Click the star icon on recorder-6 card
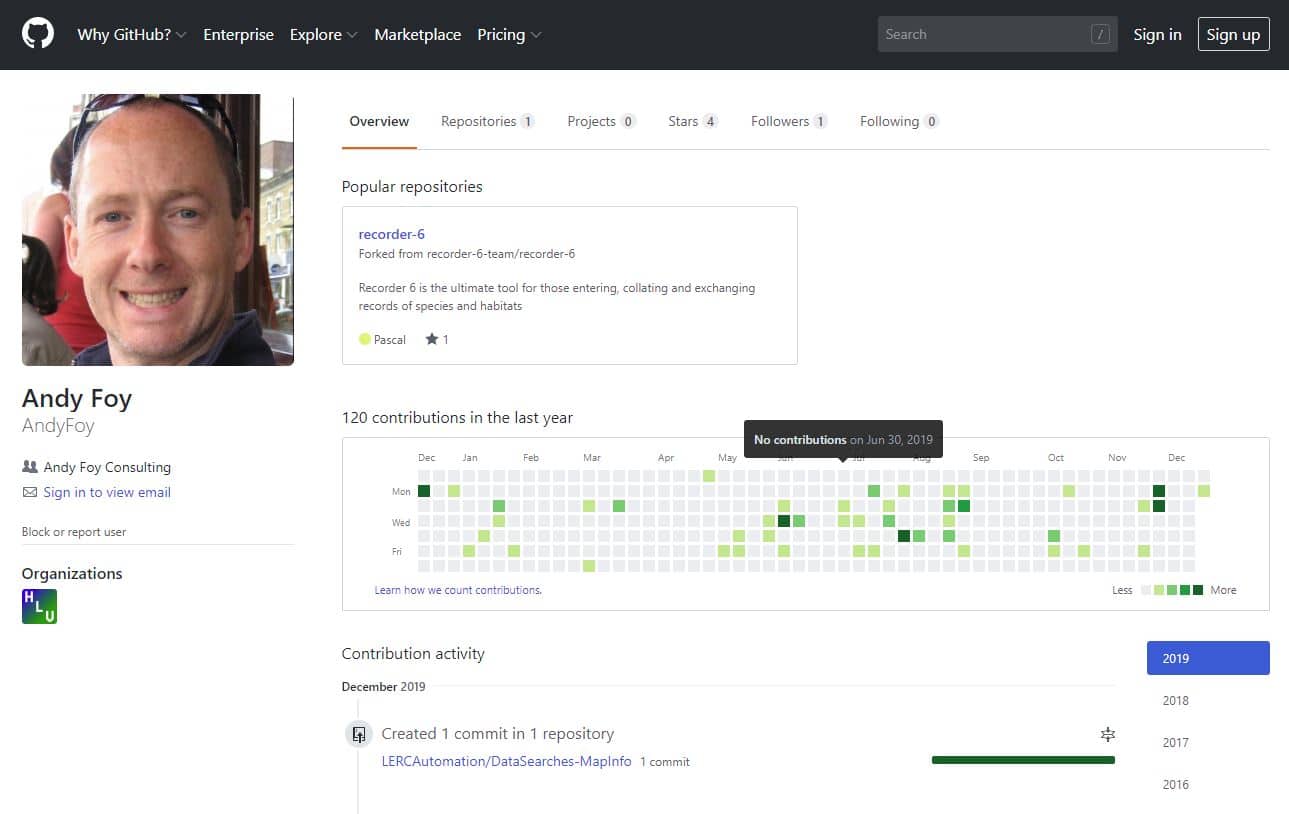This screenshot has height=814, width=1289. (x=432, y=339)
